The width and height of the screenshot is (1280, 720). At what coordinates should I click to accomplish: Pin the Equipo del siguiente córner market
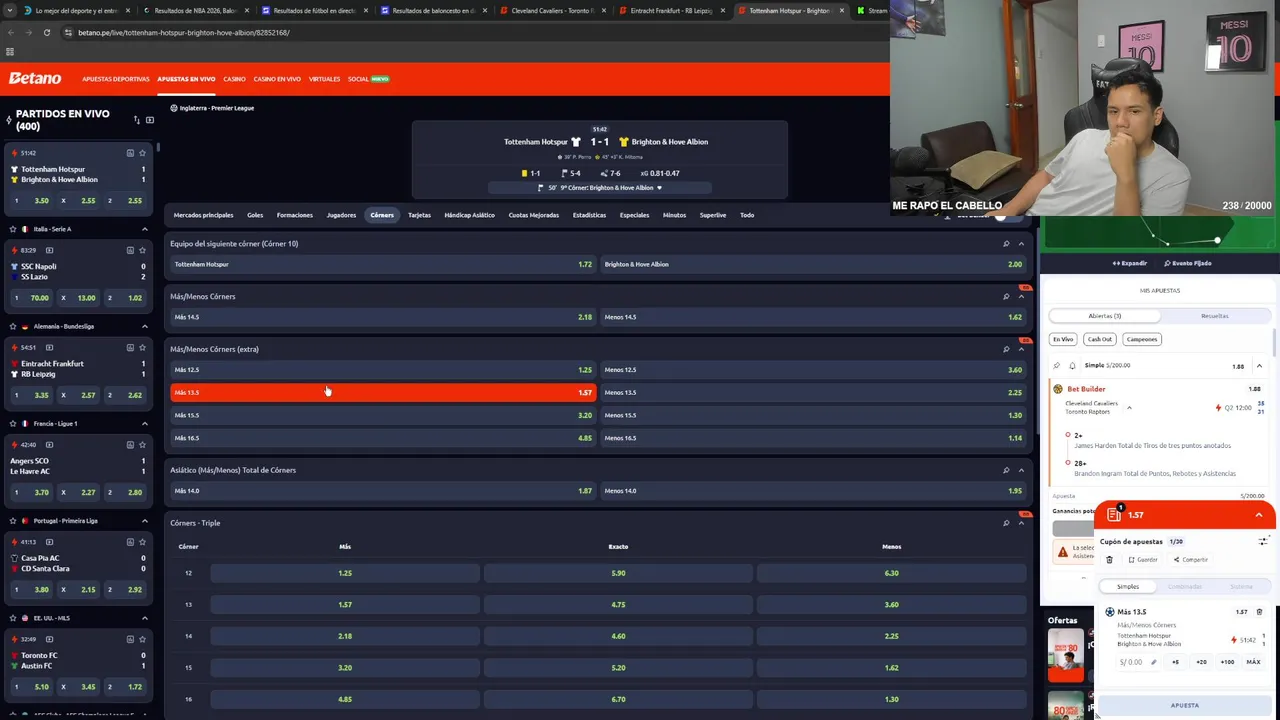1006,244
